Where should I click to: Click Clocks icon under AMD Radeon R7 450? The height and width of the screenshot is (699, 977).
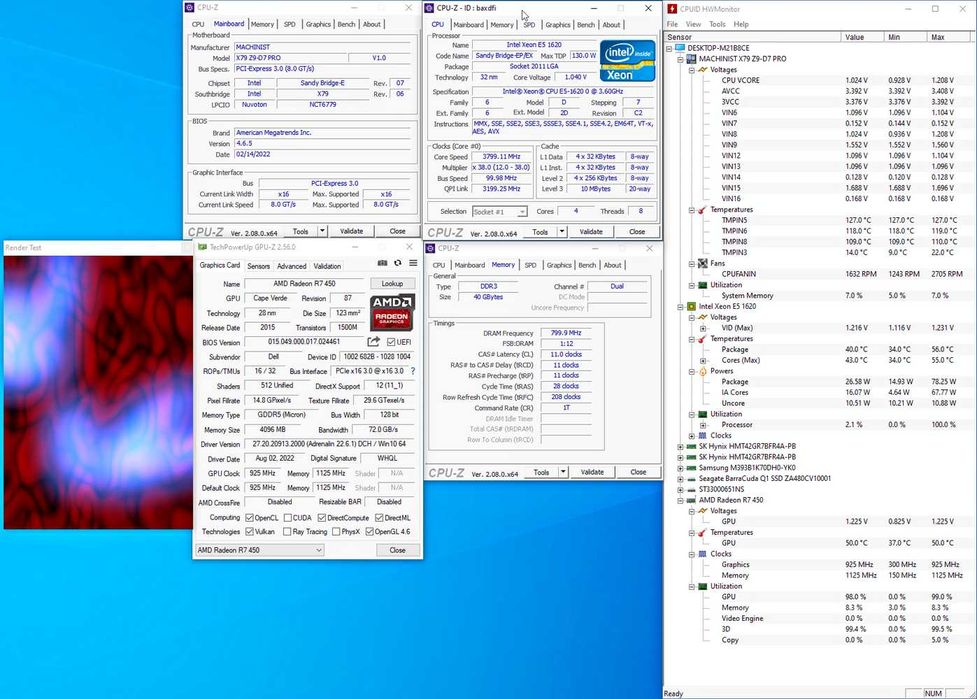[702, 554]
